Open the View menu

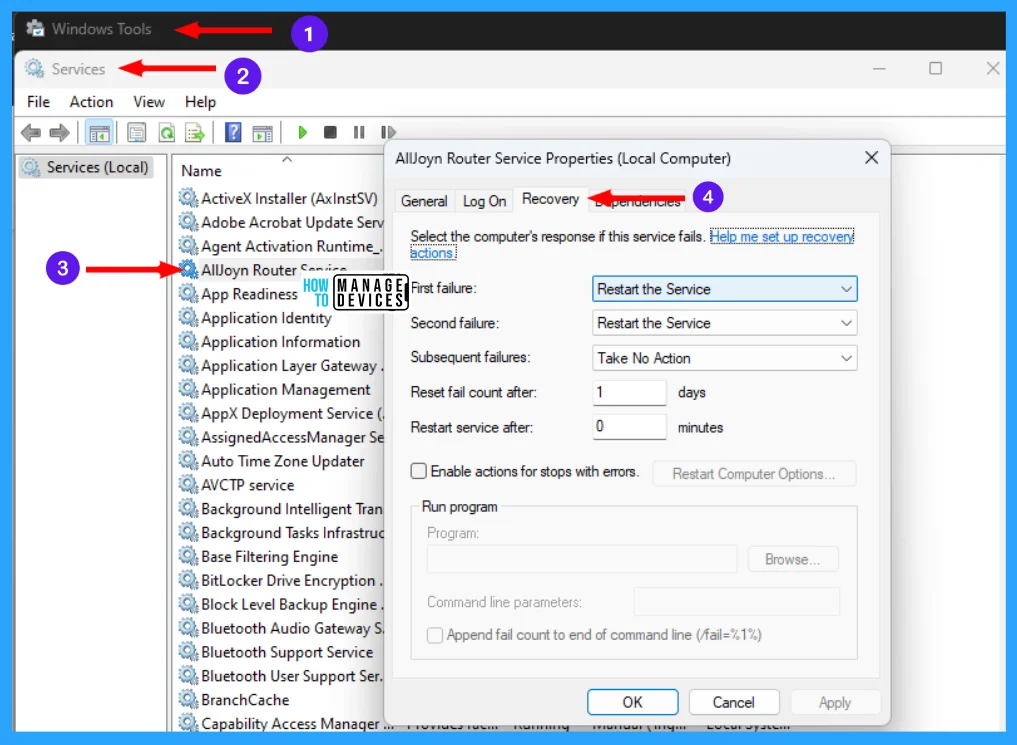(x=149, y=102)
